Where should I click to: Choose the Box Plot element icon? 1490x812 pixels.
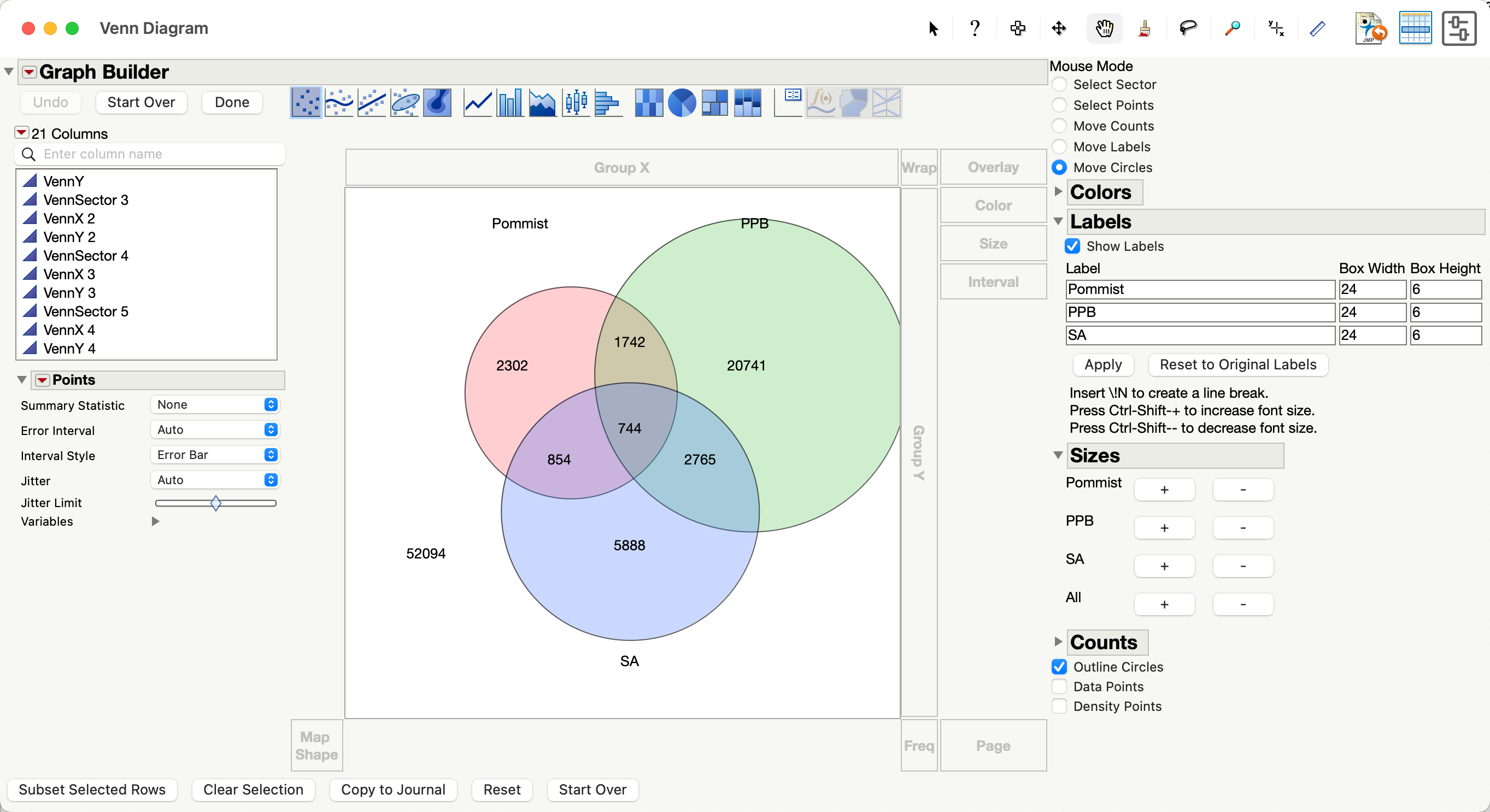click(x=576, y=103)
